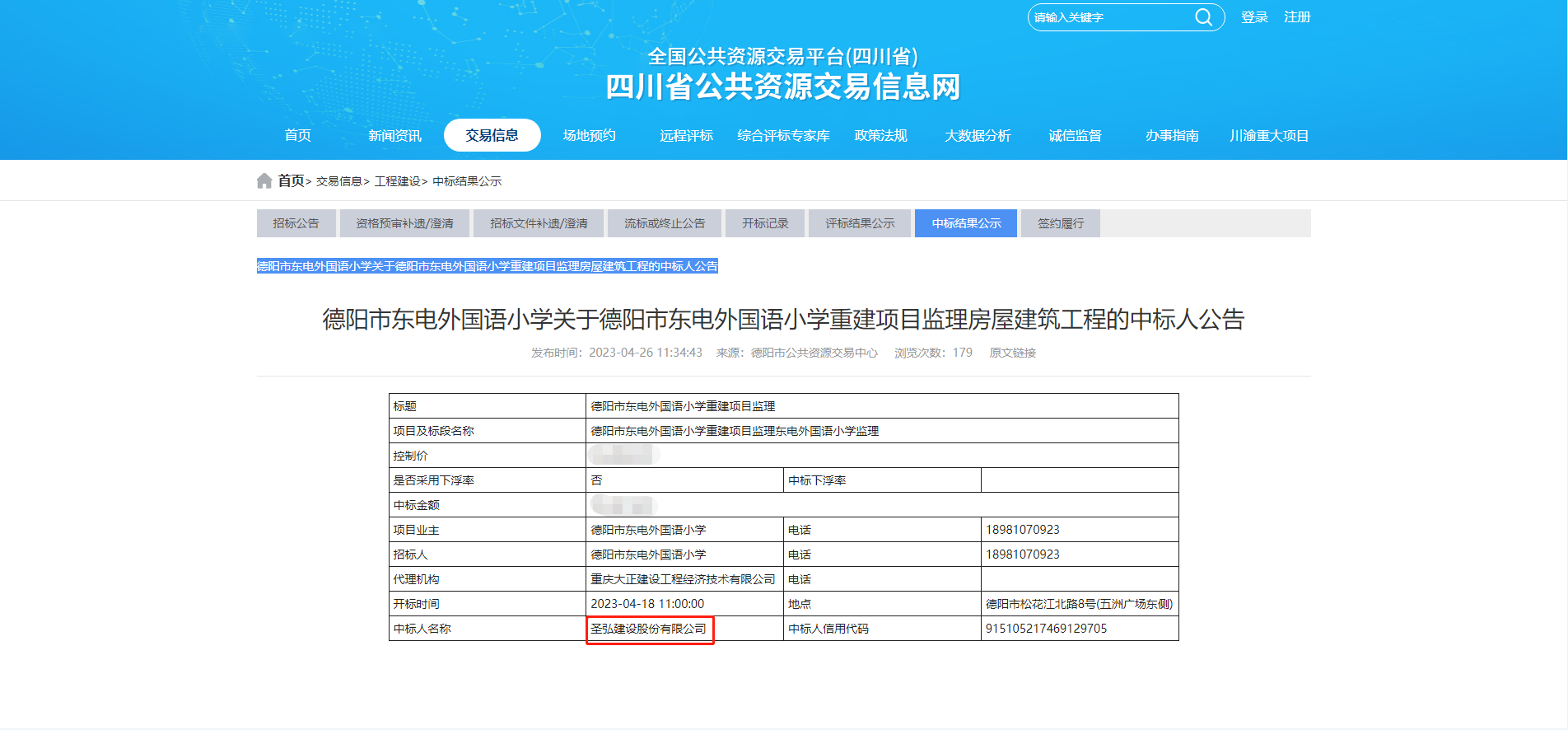Go to 首页 in main navigation

point(298,135)
